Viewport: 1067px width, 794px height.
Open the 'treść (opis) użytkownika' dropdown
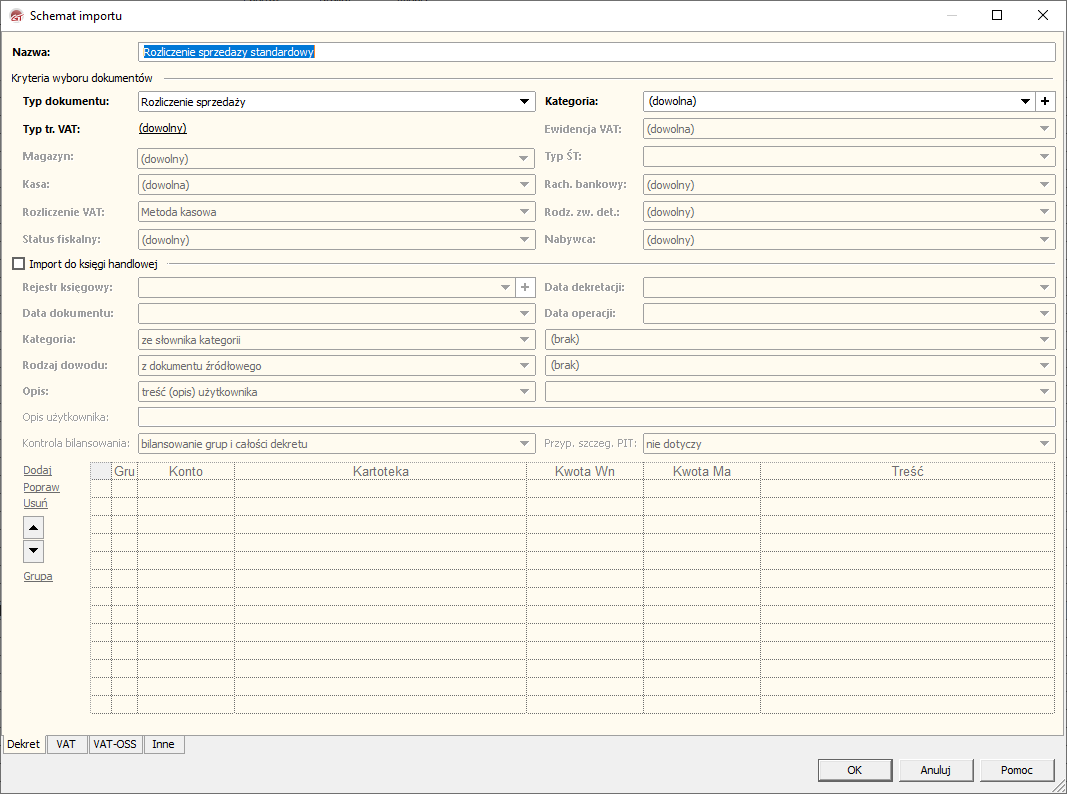(336, 392)
